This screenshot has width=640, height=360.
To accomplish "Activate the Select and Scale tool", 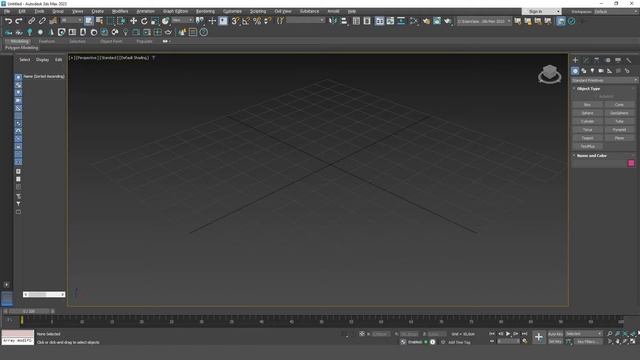I will click(155, 21).
